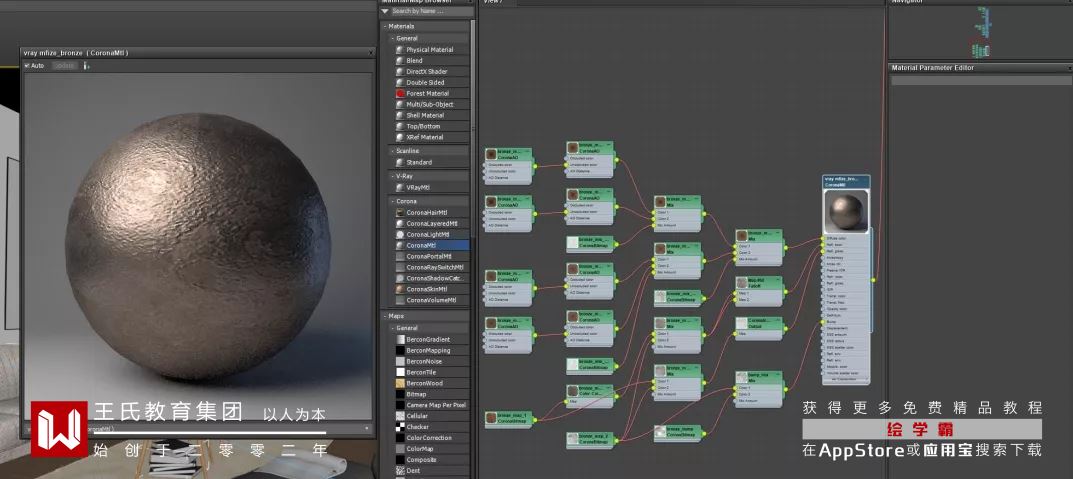Pick the BerconWood map icon
This screenshot has width=1073, height=479.
point(400,384)
